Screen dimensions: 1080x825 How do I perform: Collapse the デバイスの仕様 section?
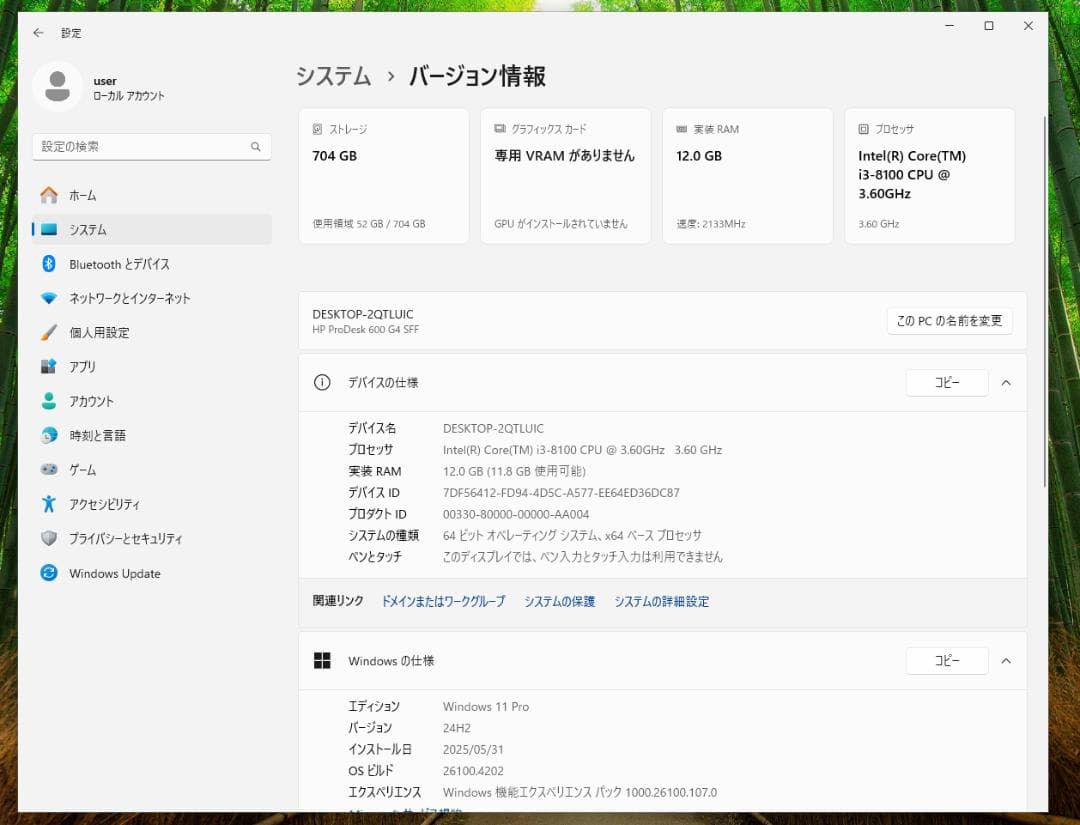pyautogui.click(x=1006, y=382)
